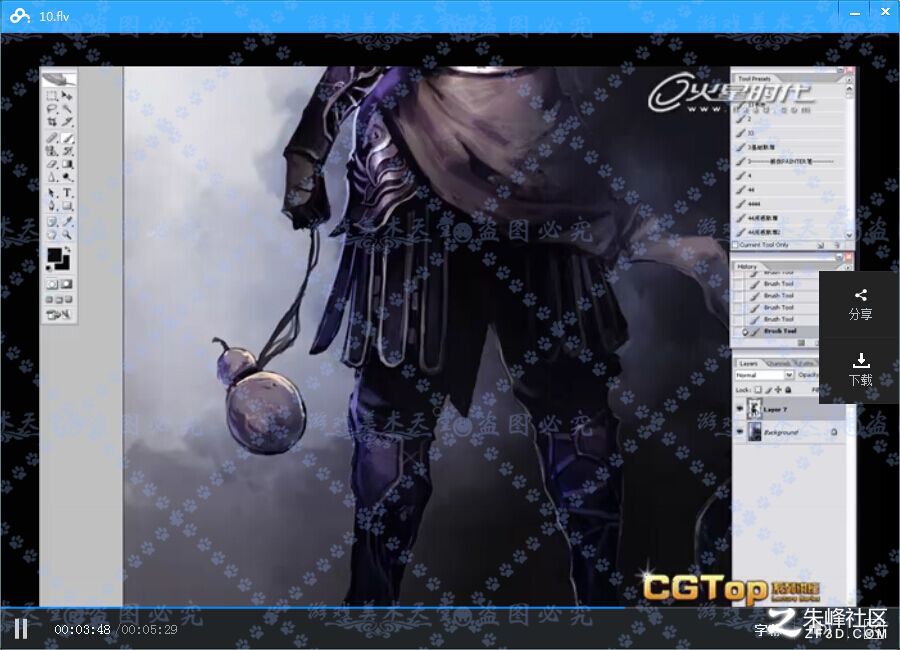Swap foreground and background colors
The height and width of the screenshot is (650, 900).
point(67,250)
